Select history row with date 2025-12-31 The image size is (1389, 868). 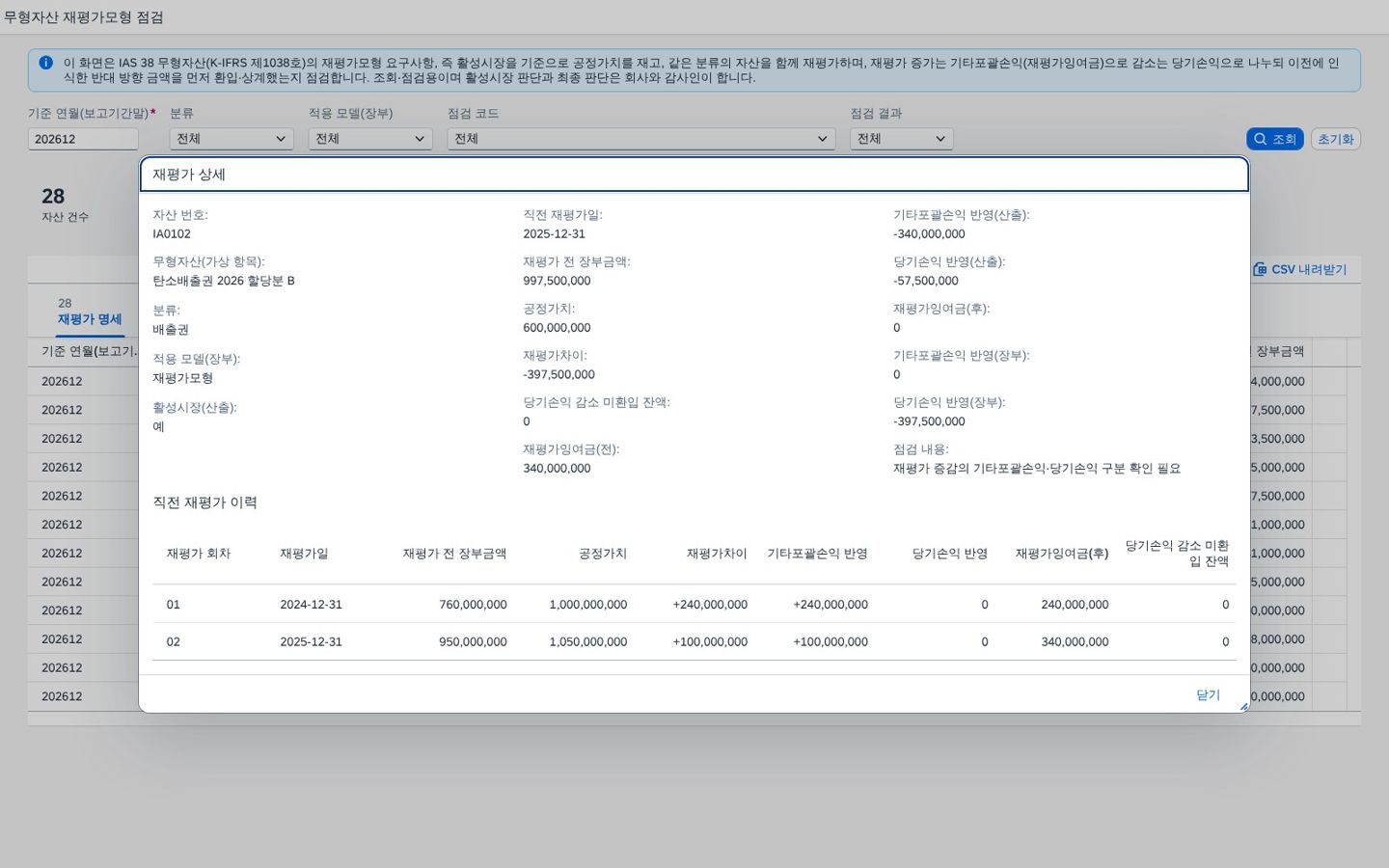point(694,641)
